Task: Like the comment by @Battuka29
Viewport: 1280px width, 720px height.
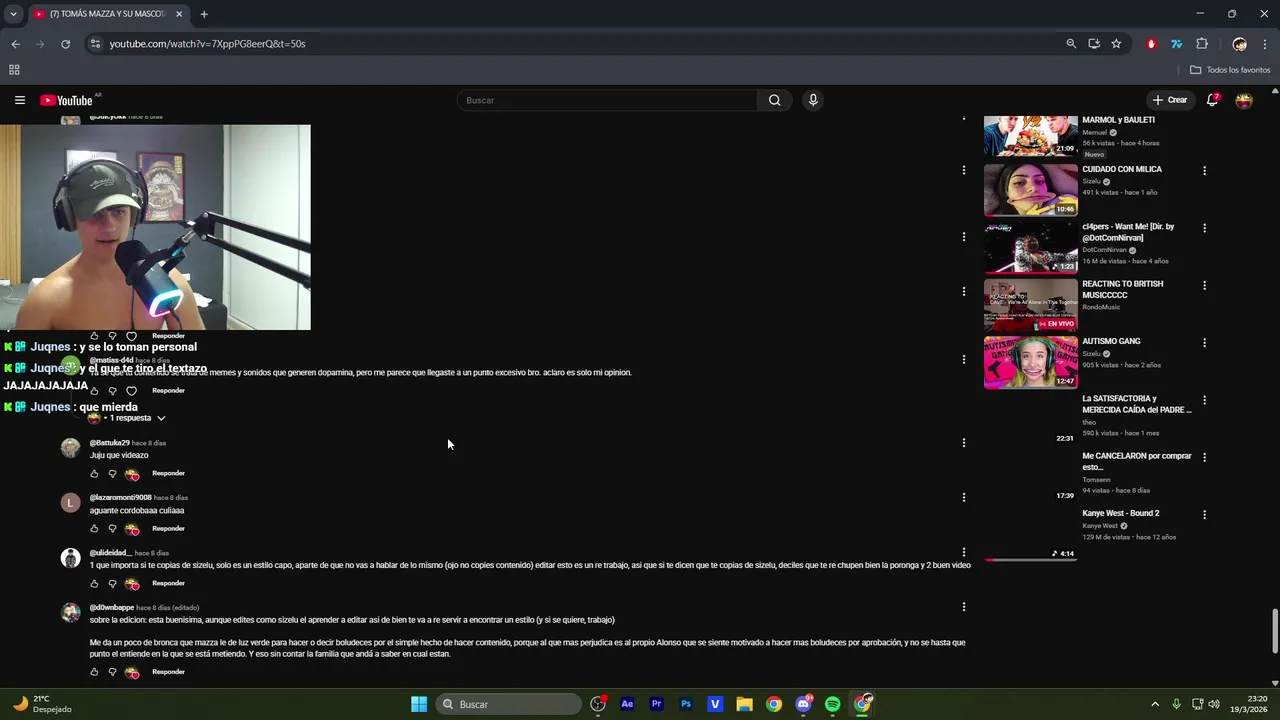Action: (x=95, y=474)
